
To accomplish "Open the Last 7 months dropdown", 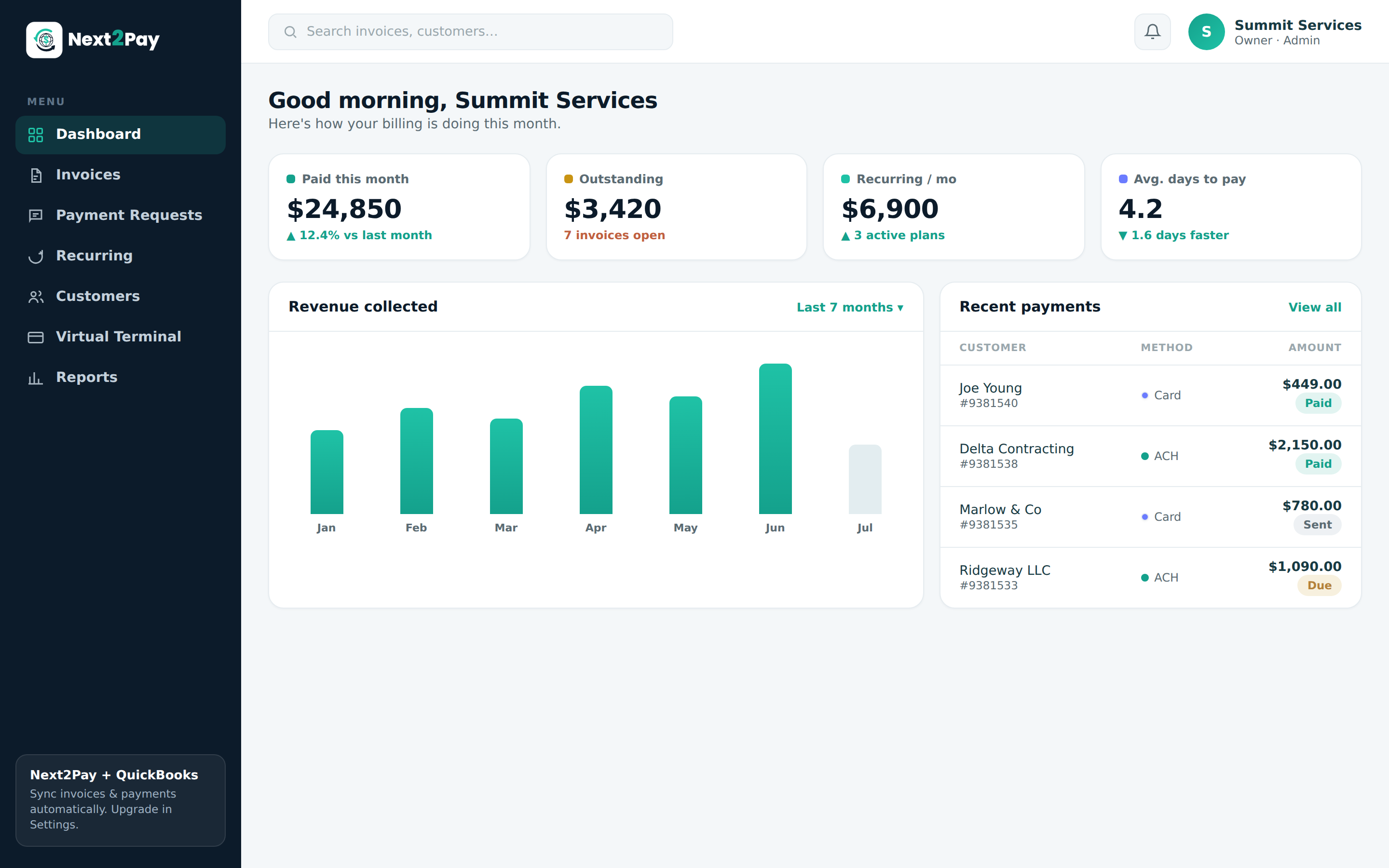I will click(850, 307).
